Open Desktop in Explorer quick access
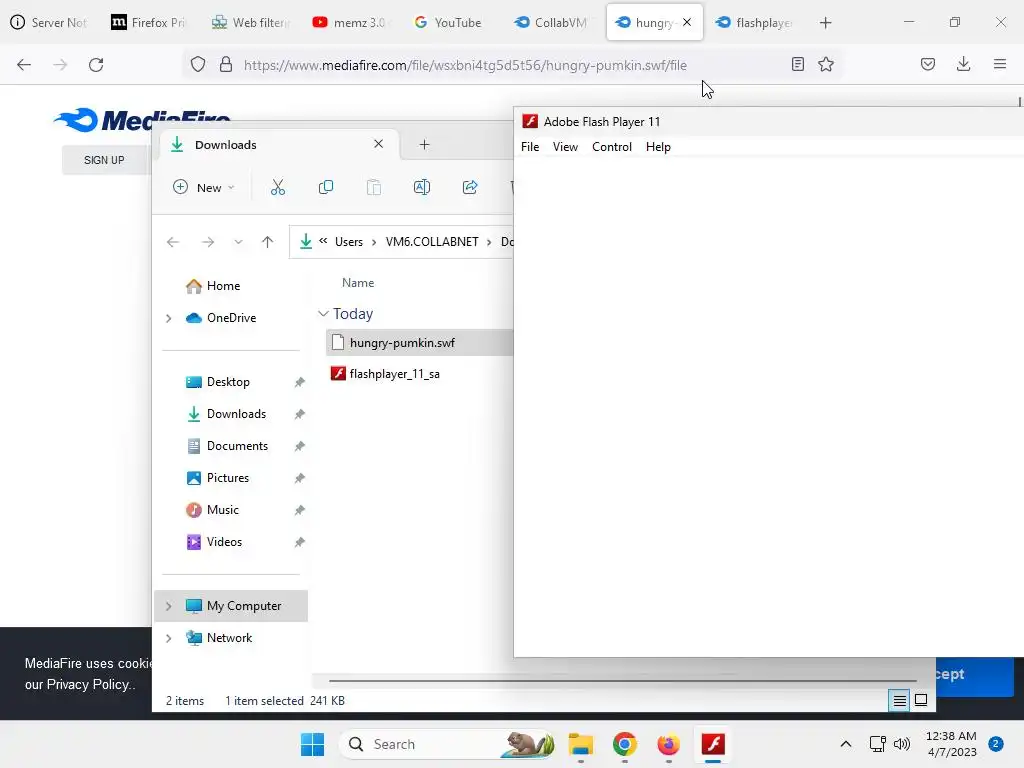 coord(227,382)
